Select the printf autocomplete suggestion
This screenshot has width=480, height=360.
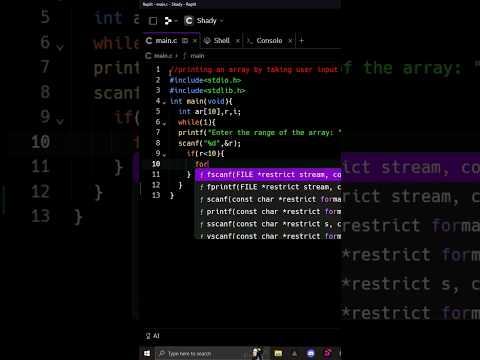(x=268, y=212)
